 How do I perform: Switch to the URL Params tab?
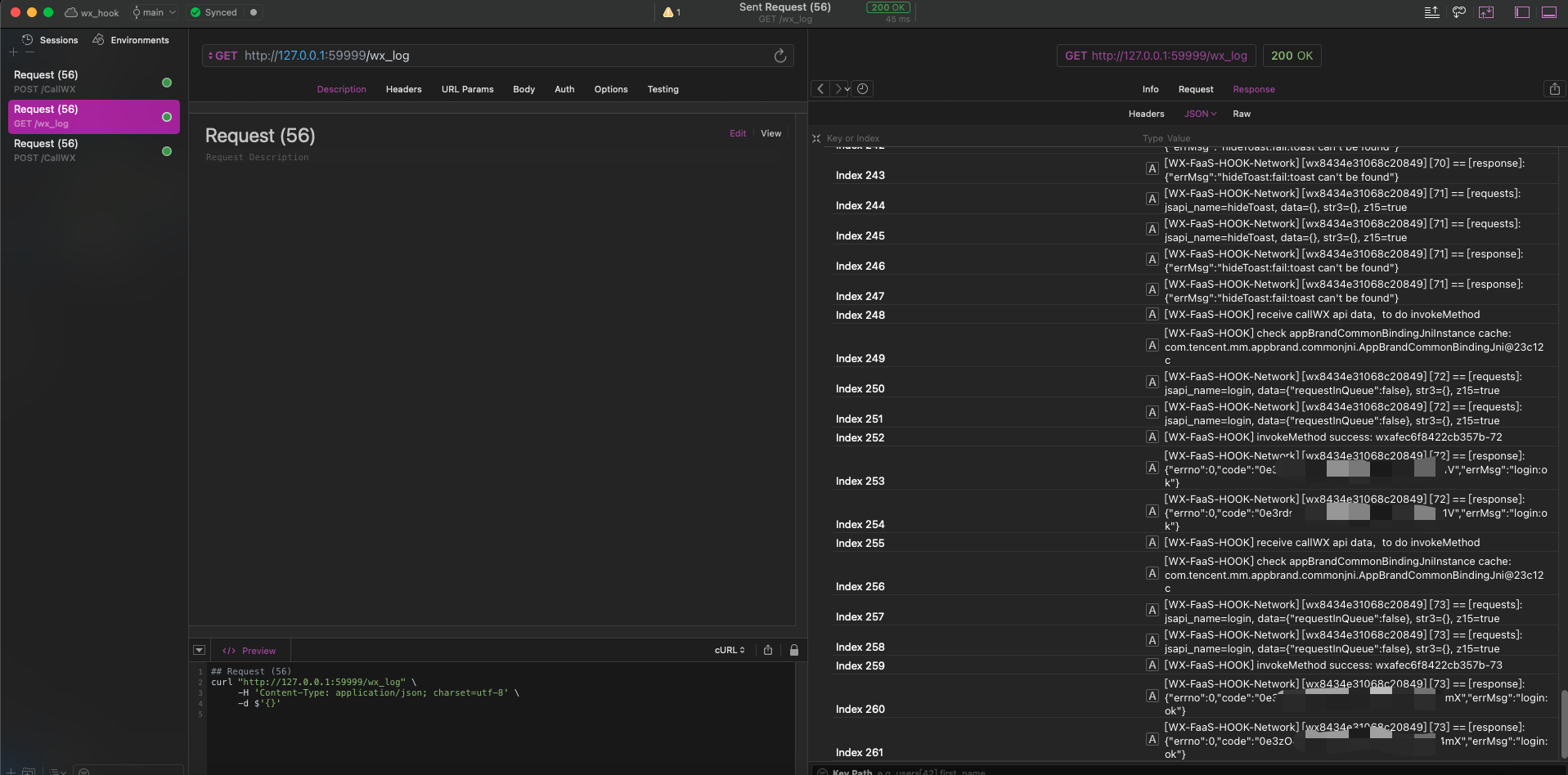tap(468, 89)
